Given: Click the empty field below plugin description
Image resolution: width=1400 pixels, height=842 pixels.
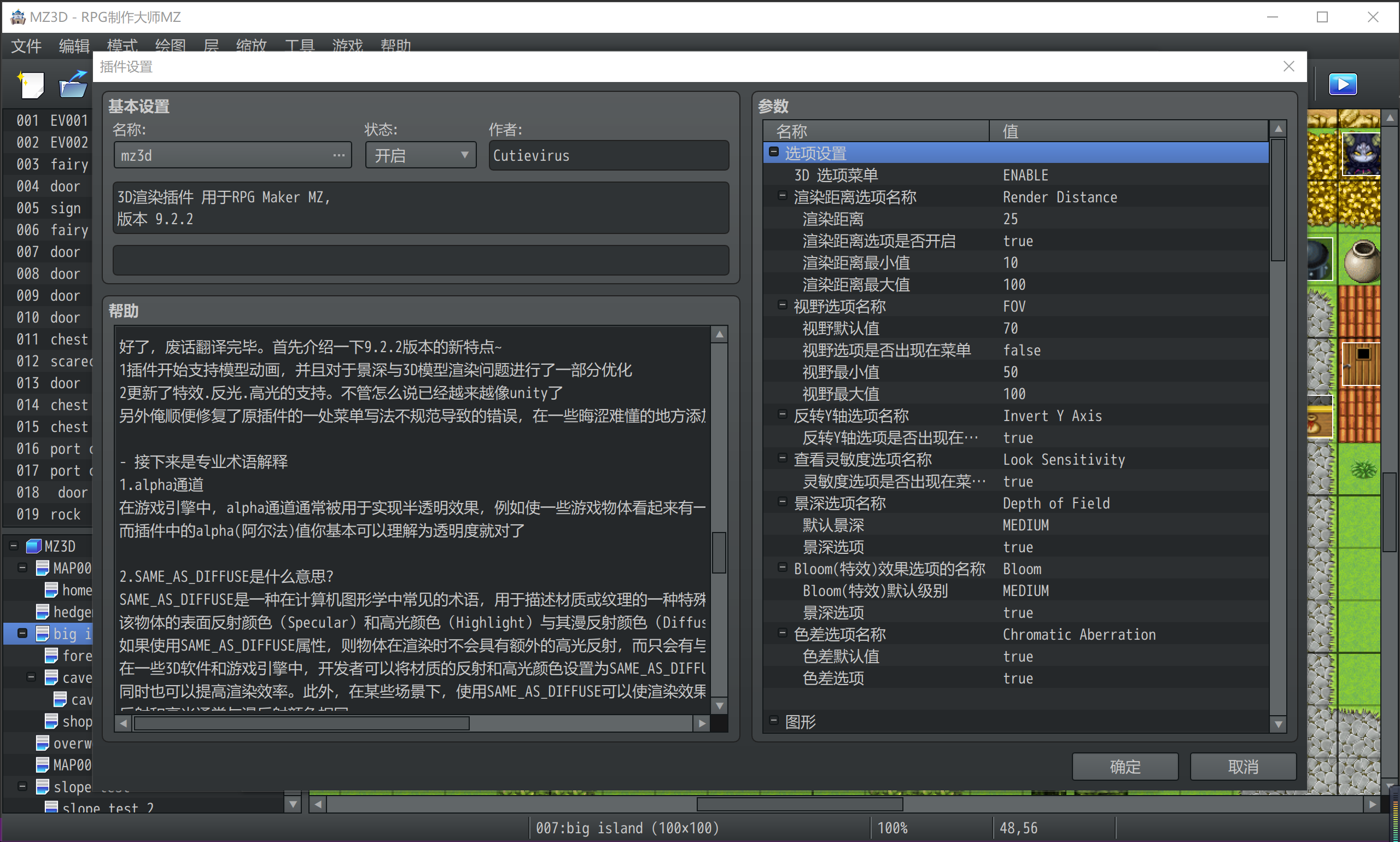Looking at the screenshot, I should pos(421,260).
